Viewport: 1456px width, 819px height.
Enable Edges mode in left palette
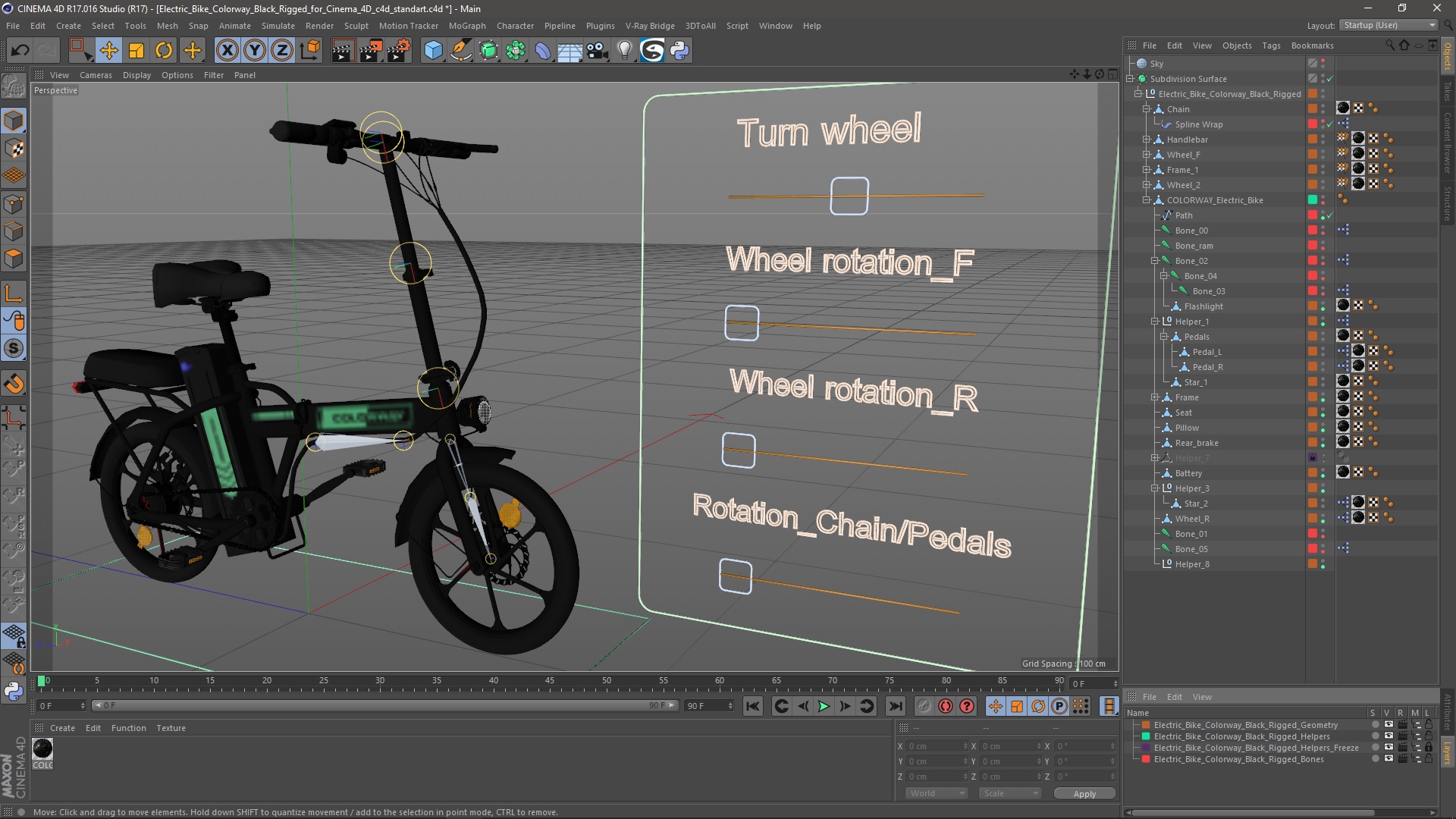point(14,231)
